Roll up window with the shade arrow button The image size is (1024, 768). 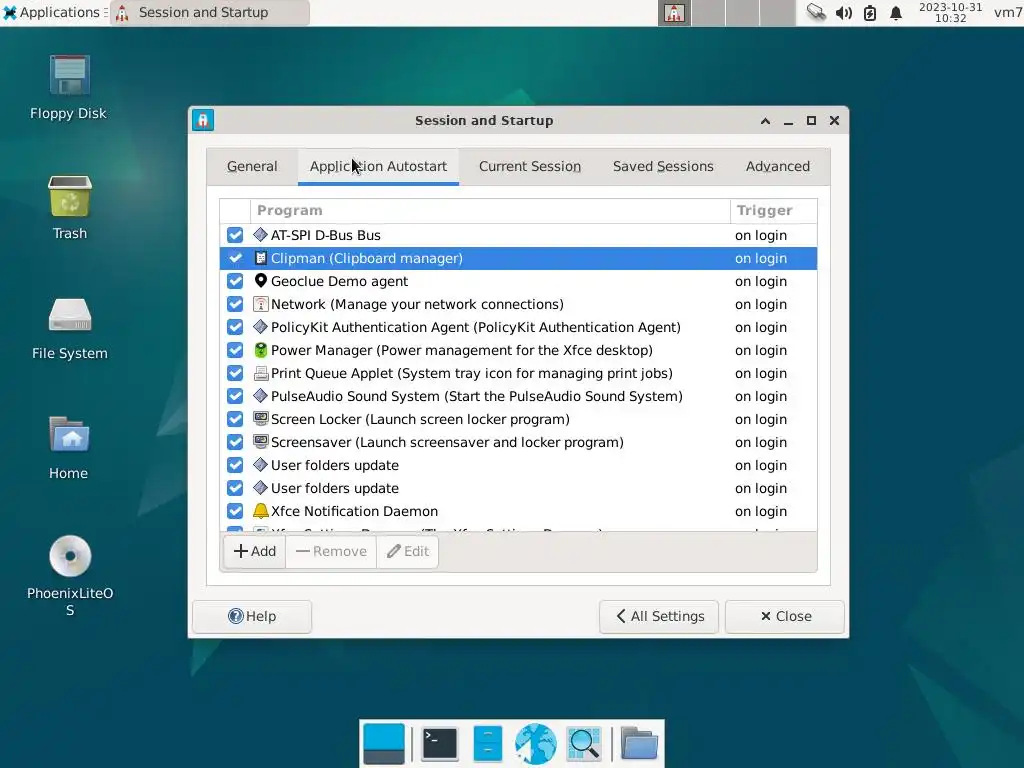pyautogui.click(x=765, y=121)
